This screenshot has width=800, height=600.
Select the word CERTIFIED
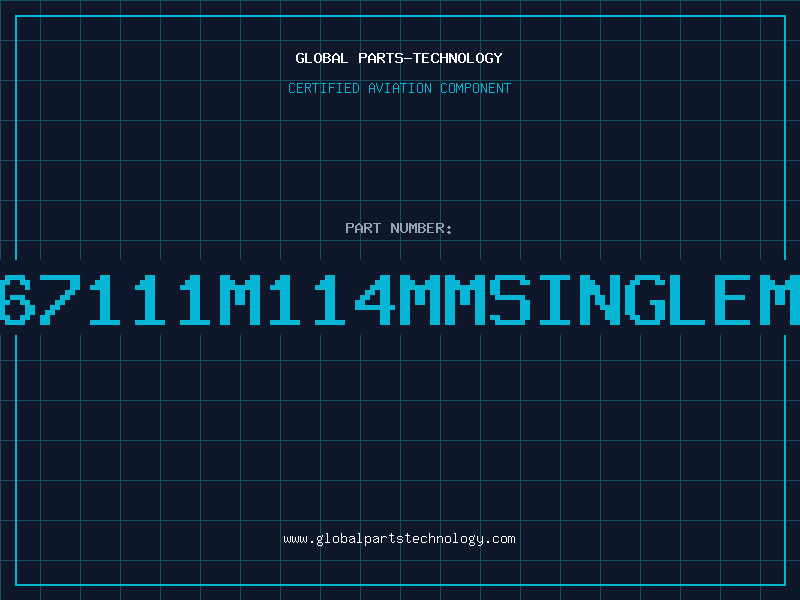click(324, 88)
